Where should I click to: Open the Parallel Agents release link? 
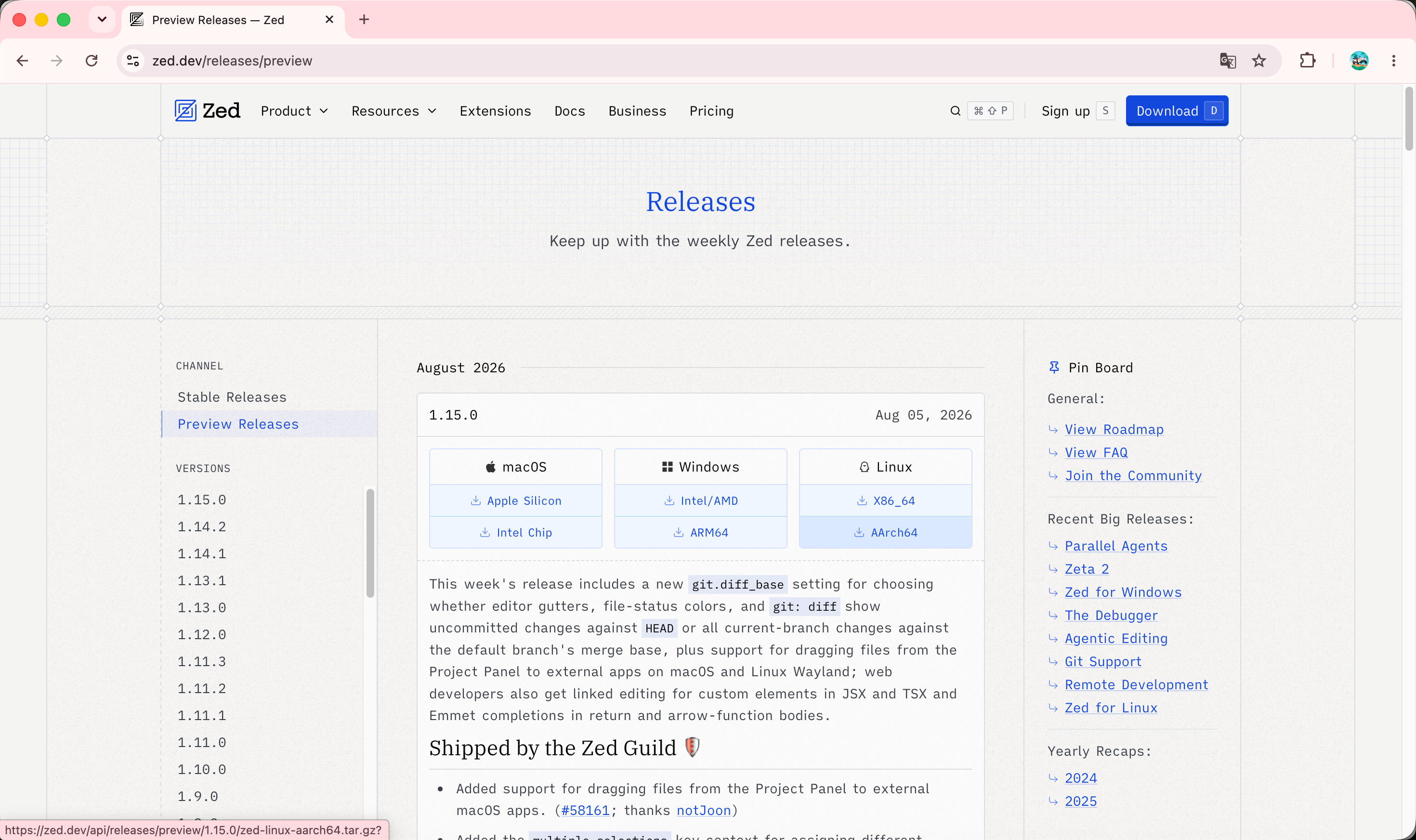[x=1116, y=546]
